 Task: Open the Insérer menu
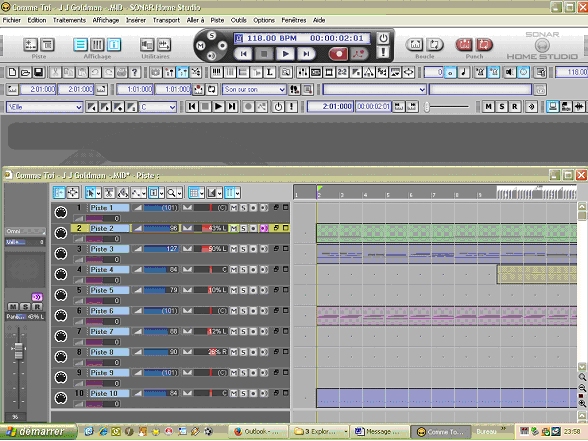coord(136,20)
